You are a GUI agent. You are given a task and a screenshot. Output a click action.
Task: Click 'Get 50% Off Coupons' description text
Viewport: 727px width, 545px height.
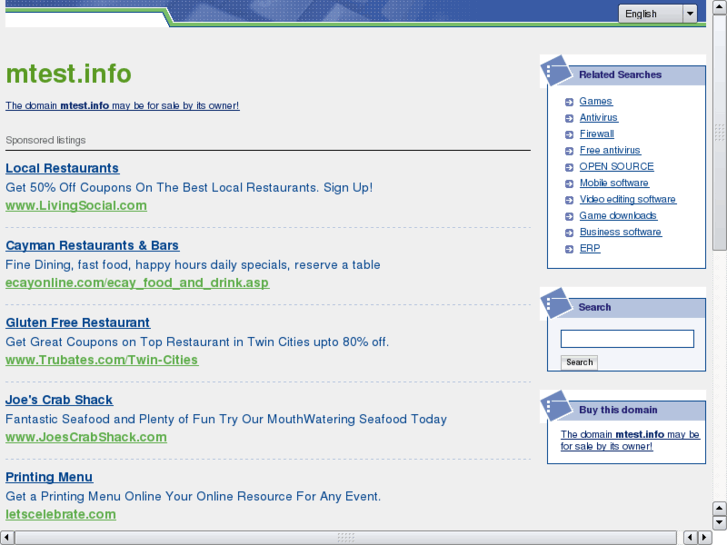[x=189, y=188]
